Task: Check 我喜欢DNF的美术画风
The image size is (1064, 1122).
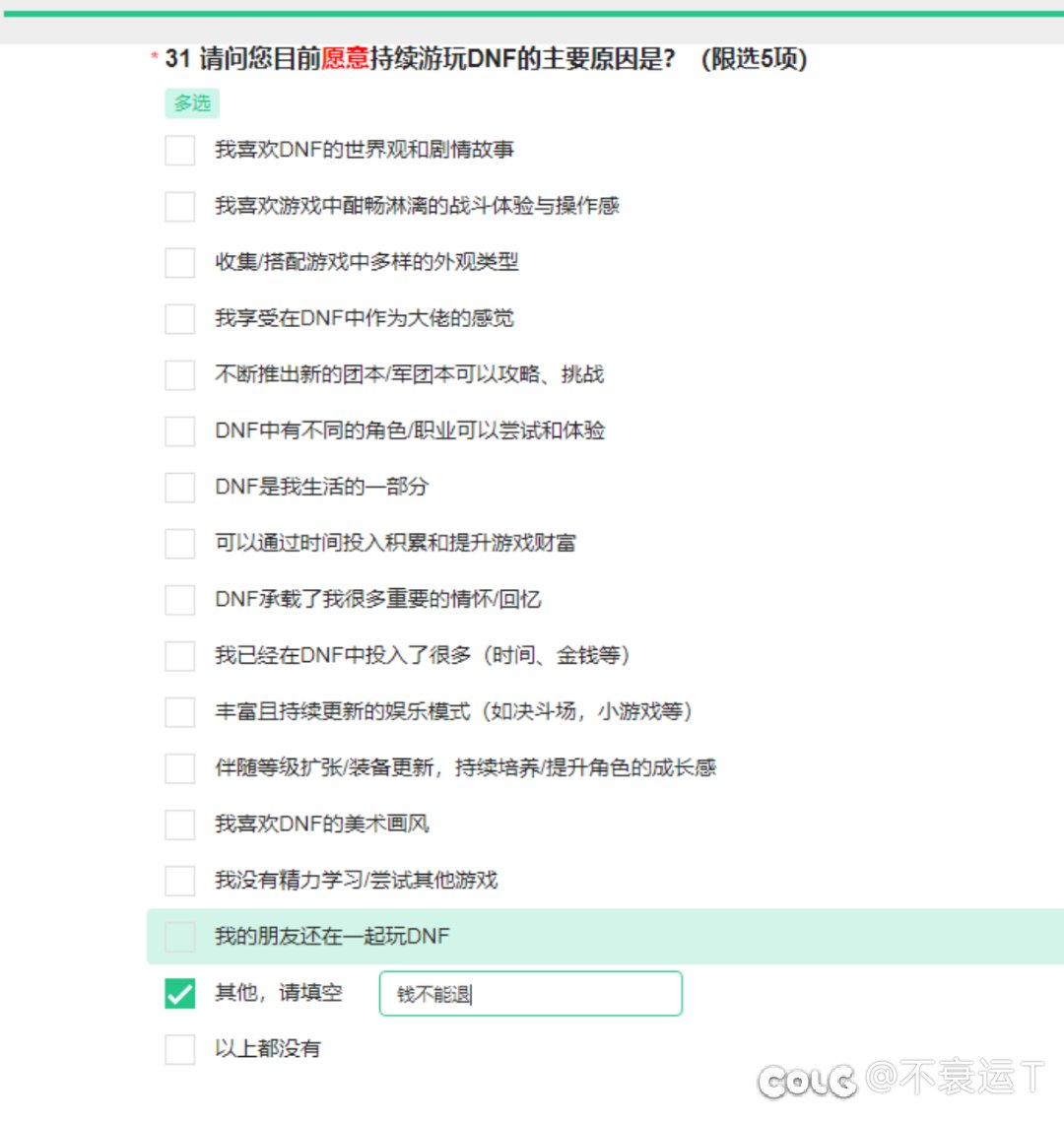Action: (180, 824)
